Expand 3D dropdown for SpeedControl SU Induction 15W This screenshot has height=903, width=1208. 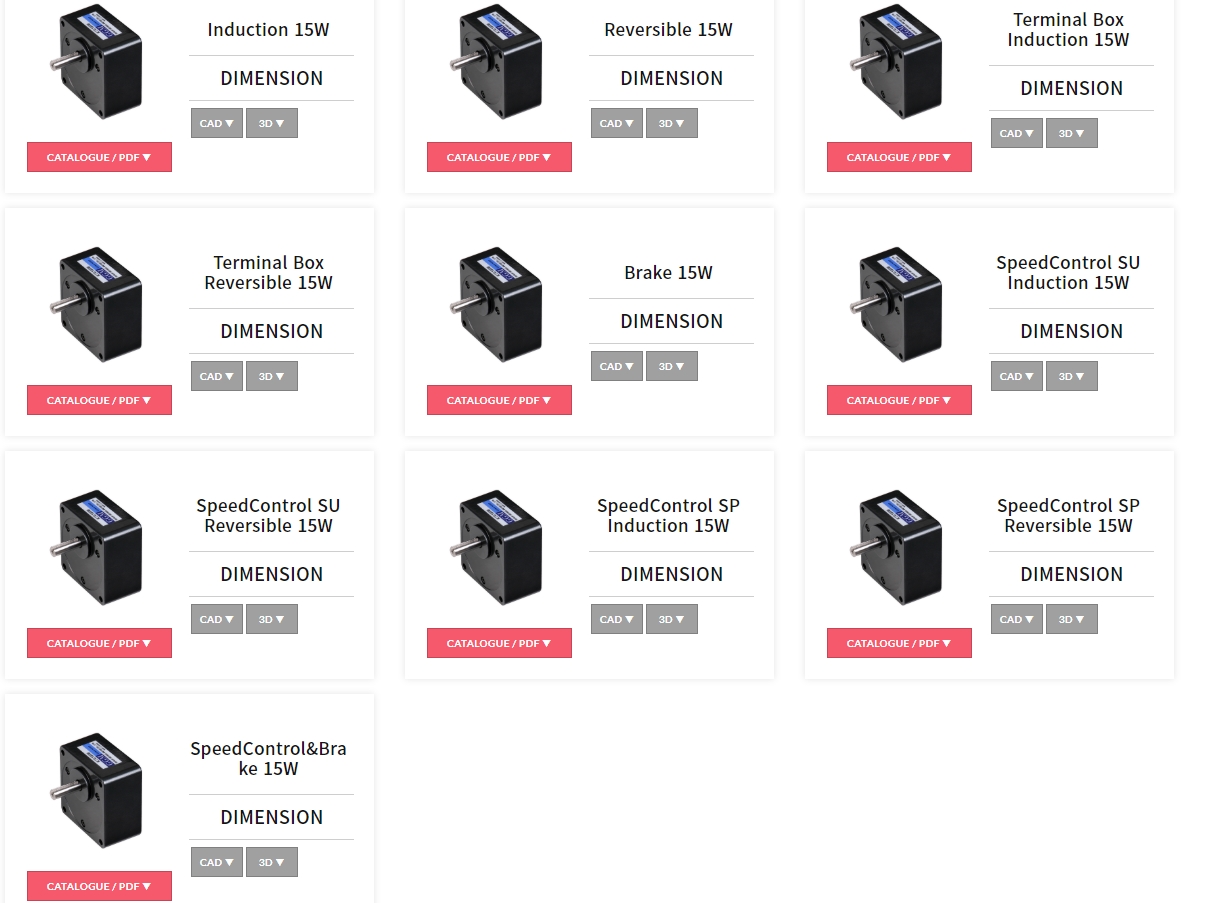click(x=1071, y=376)
